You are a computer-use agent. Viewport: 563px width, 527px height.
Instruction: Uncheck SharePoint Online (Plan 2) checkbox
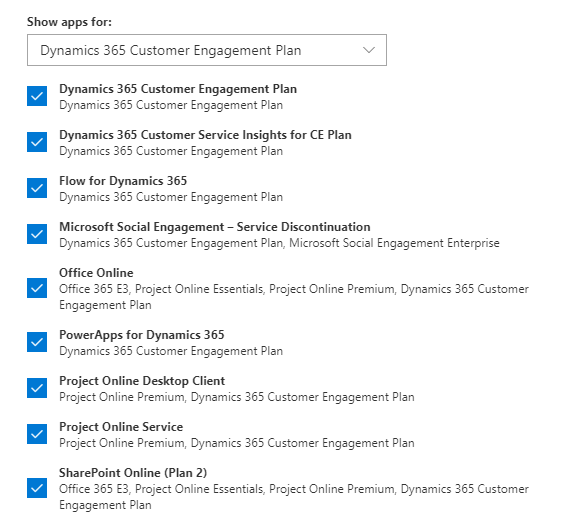(x=37, y=488)
